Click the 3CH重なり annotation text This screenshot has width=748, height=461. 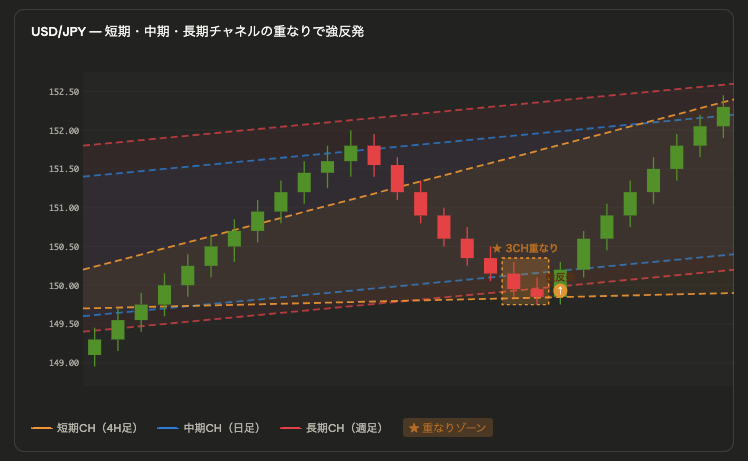[x=532, y=248]
